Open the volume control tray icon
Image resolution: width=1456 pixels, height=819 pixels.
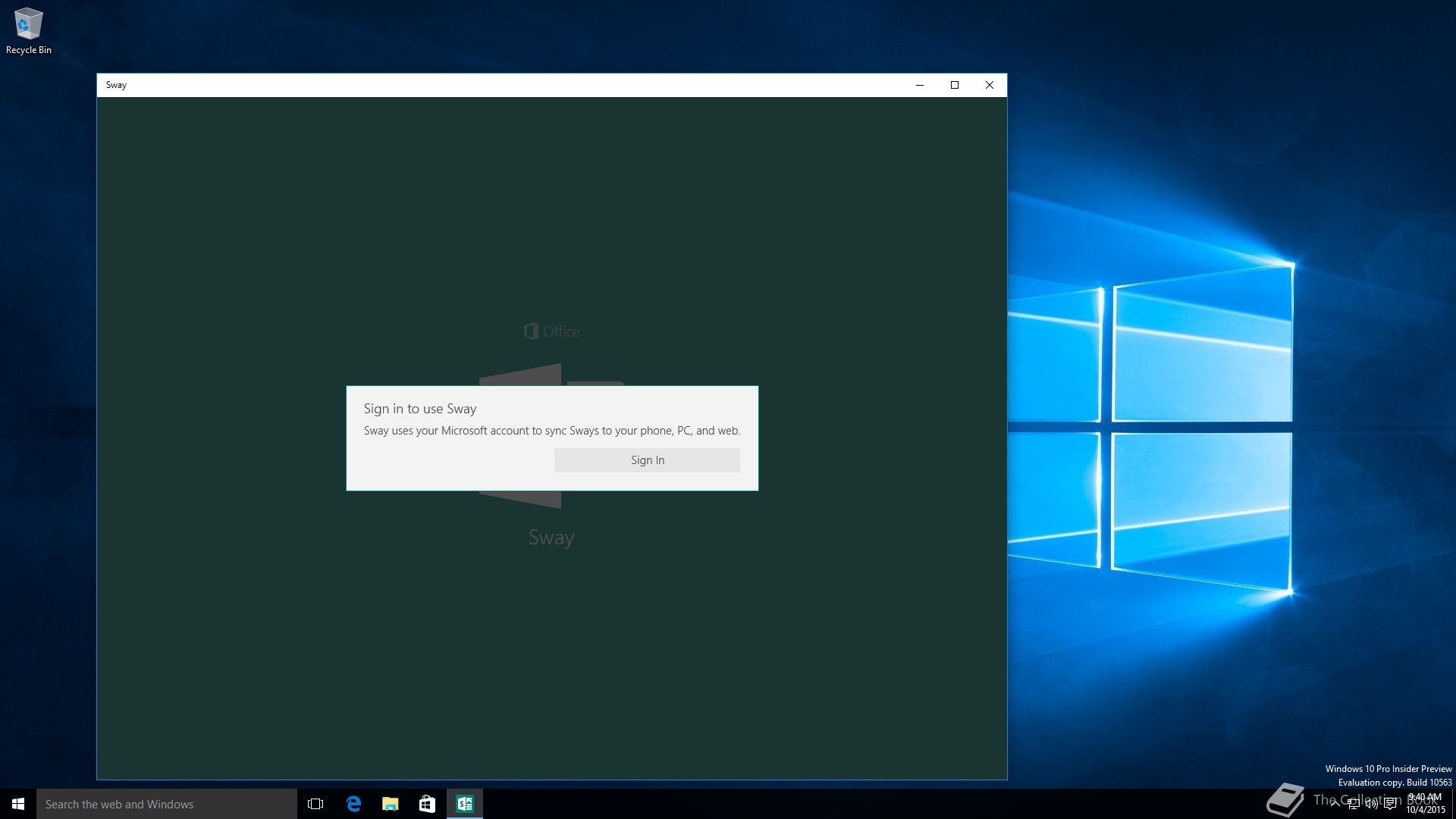click(x=1372, y=804)
